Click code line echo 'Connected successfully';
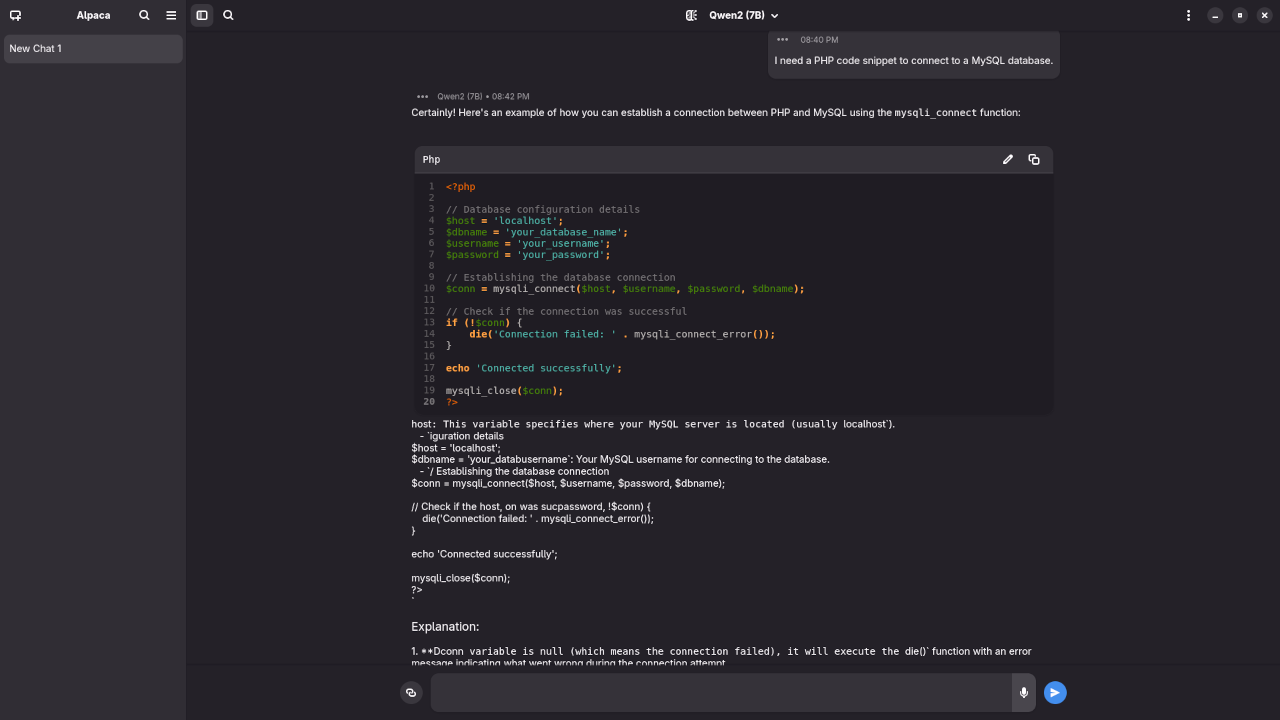Image resolution: width=1280 pixels, height=720 pixels. click(534, 368)
